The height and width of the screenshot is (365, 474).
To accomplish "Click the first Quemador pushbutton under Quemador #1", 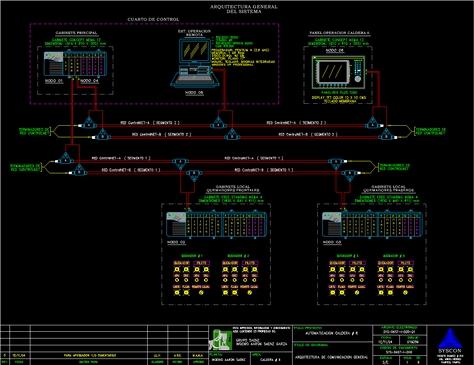I will point(177,269).
